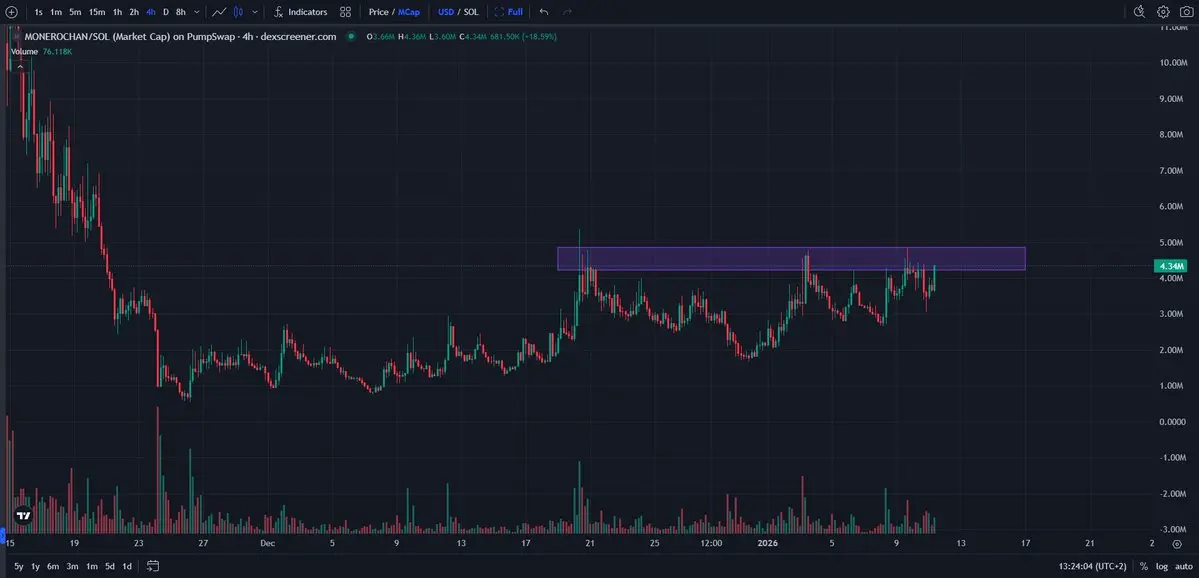
Task: Switch to D daily timeframe
Action: (166, 12)
